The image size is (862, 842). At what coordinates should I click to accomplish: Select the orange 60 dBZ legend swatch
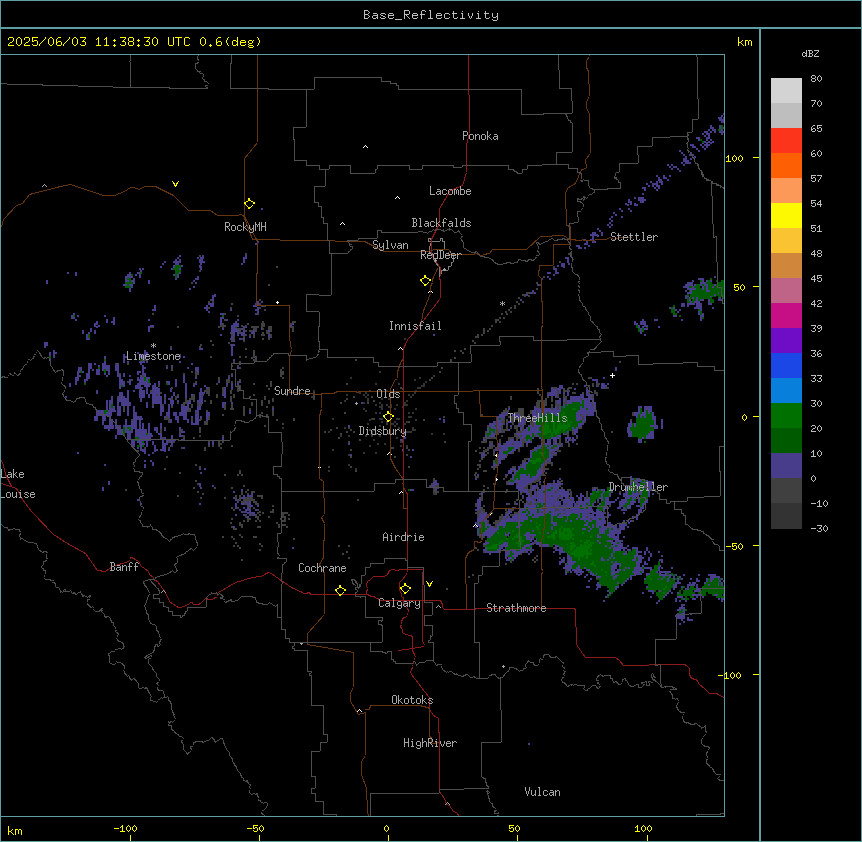pyautogui.click(x=786, y=165)
